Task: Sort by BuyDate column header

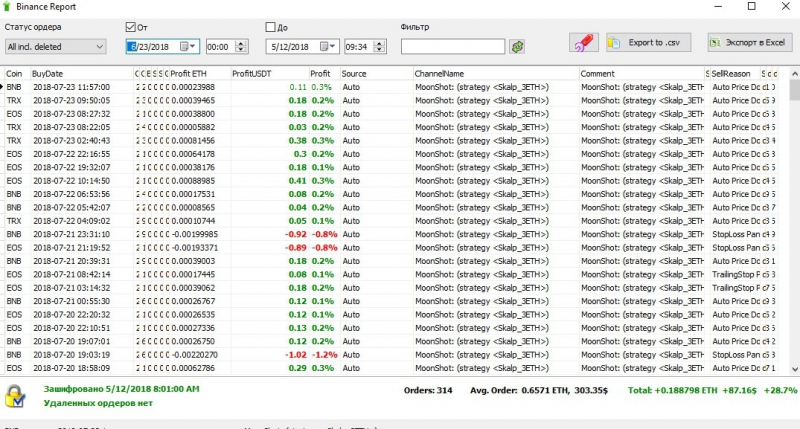Action: [82, 73]
